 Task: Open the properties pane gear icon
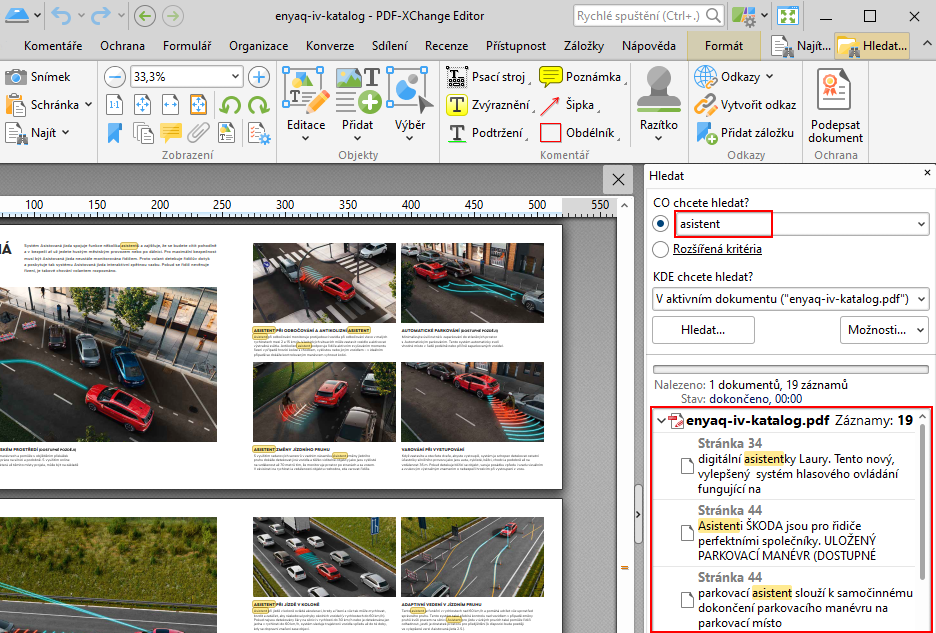point(260,133)
